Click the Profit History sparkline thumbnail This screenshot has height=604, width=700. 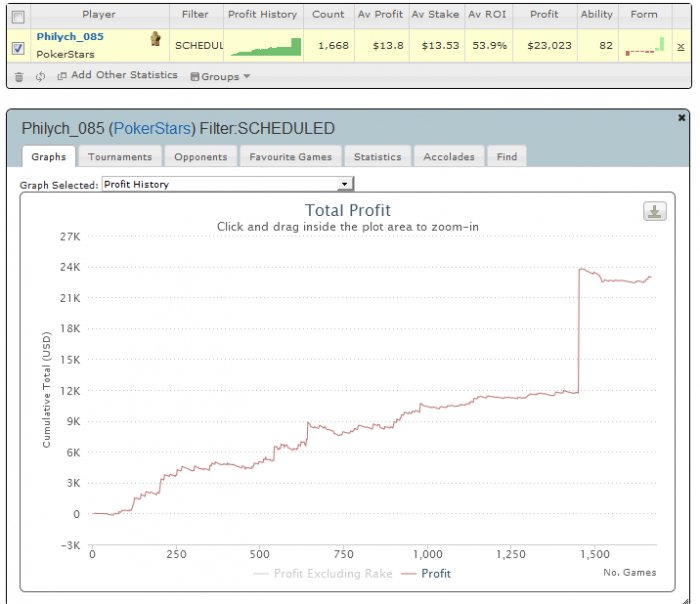click(265, 46)
